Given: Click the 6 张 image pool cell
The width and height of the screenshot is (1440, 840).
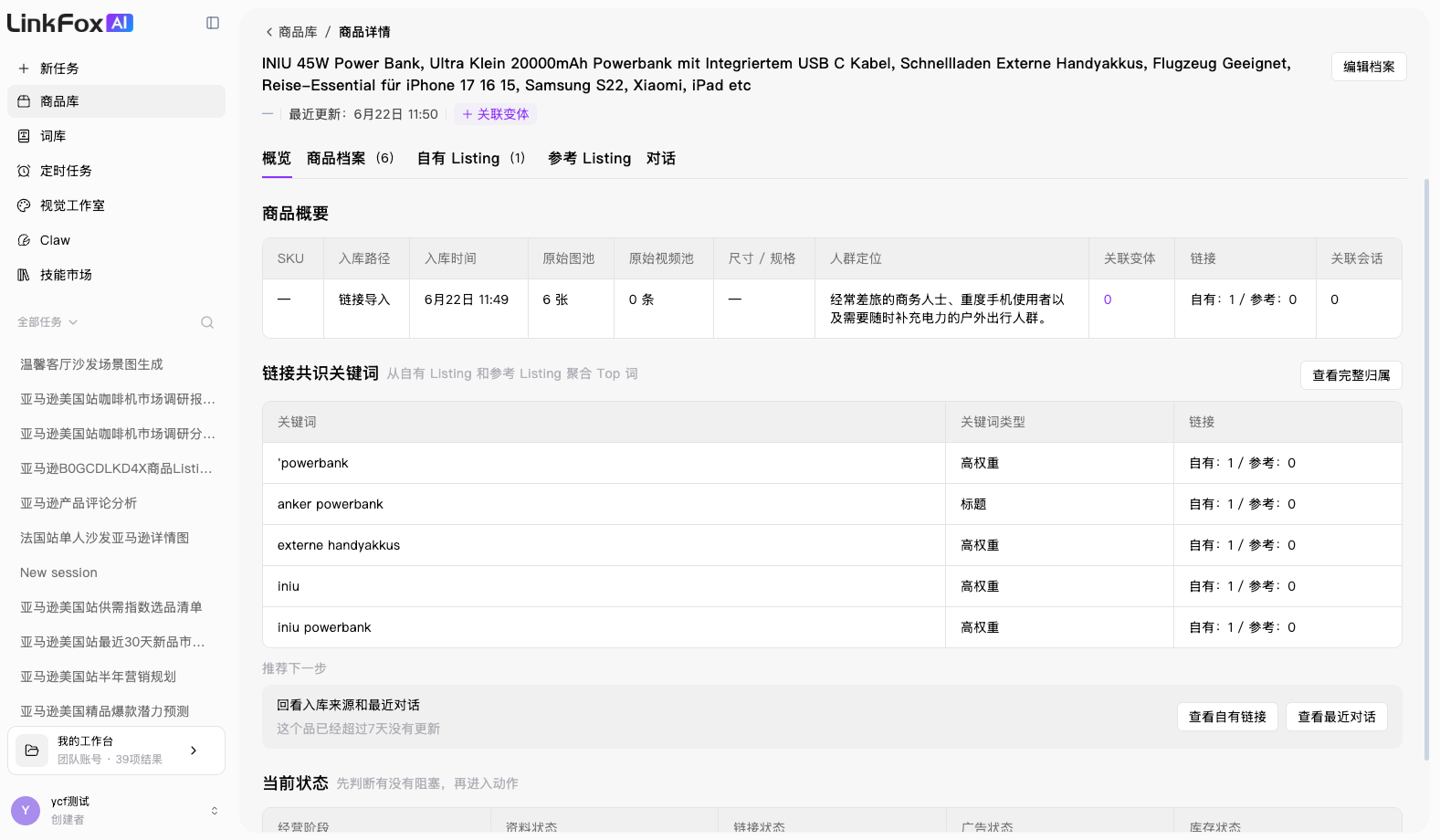Looking at the screenshot, I should click(x=571, y=309).
